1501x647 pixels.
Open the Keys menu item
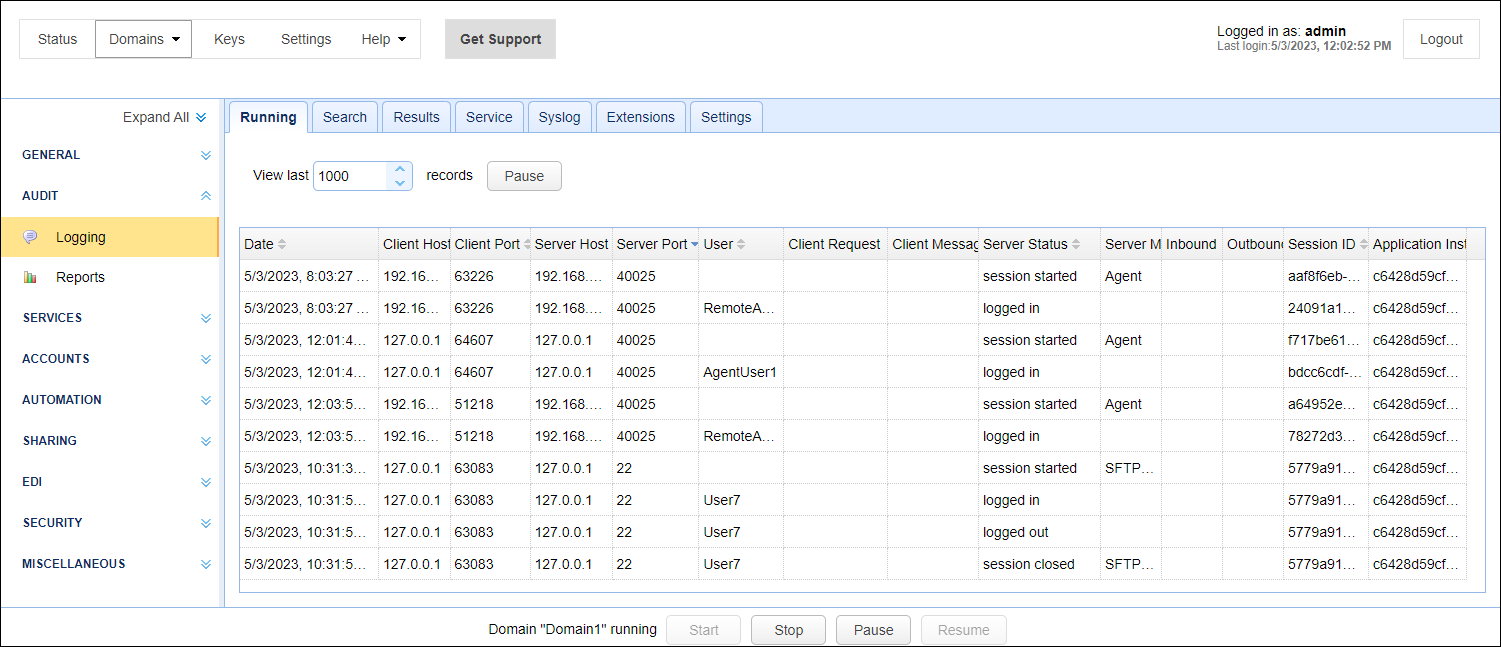229,39
